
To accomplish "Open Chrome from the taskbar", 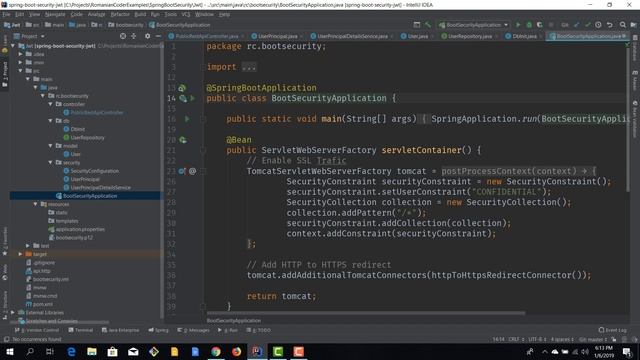I will click(216, 351).
